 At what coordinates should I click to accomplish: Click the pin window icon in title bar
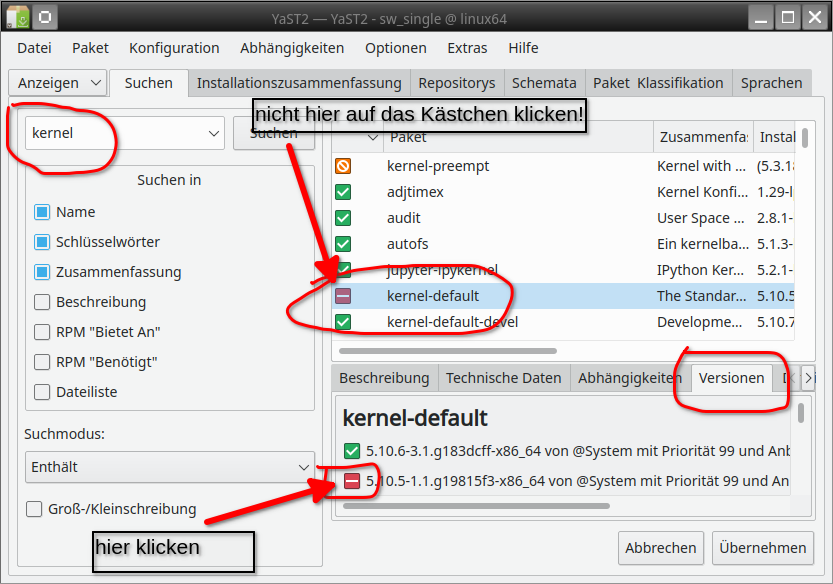click(45, 18)
